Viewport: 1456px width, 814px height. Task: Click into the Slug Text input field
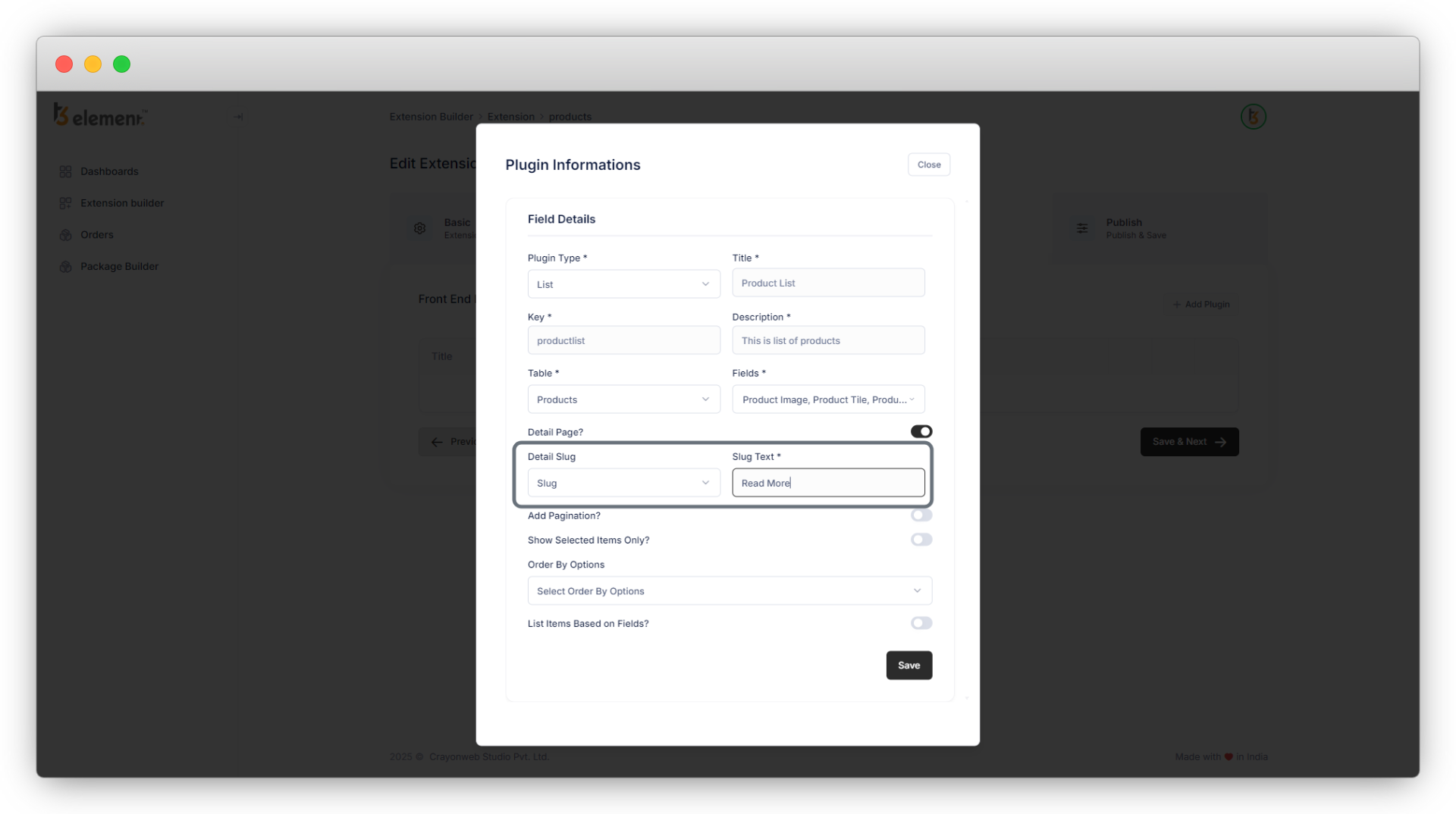(827, 483)
